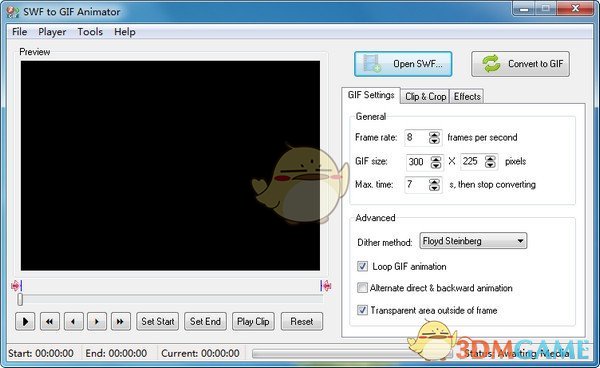Open the Dither method dropdown

click(473, 241)
